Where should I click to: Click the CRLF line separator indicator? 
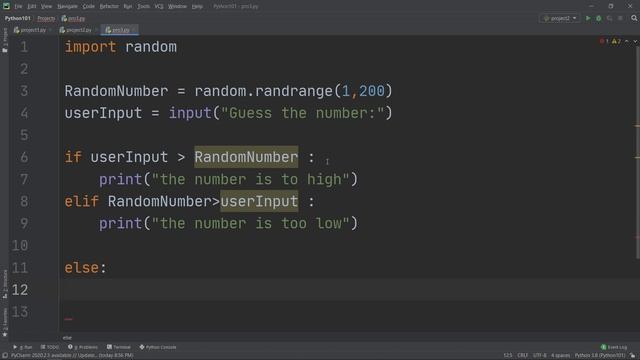pyautogui.click(x=522, y=356)
